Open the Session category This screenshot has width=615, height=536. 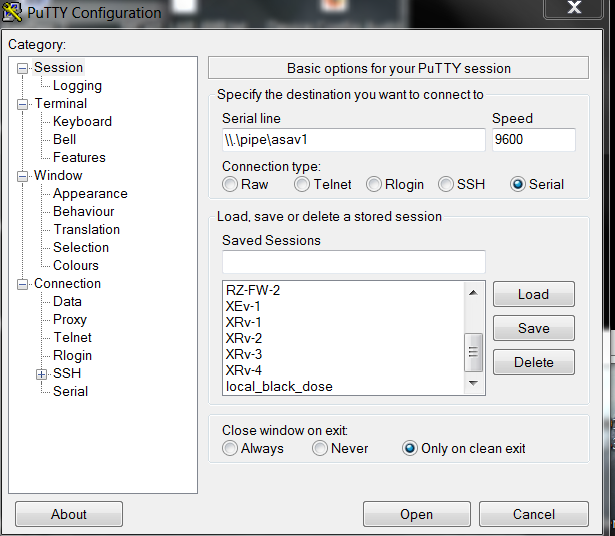pos(58,67)
